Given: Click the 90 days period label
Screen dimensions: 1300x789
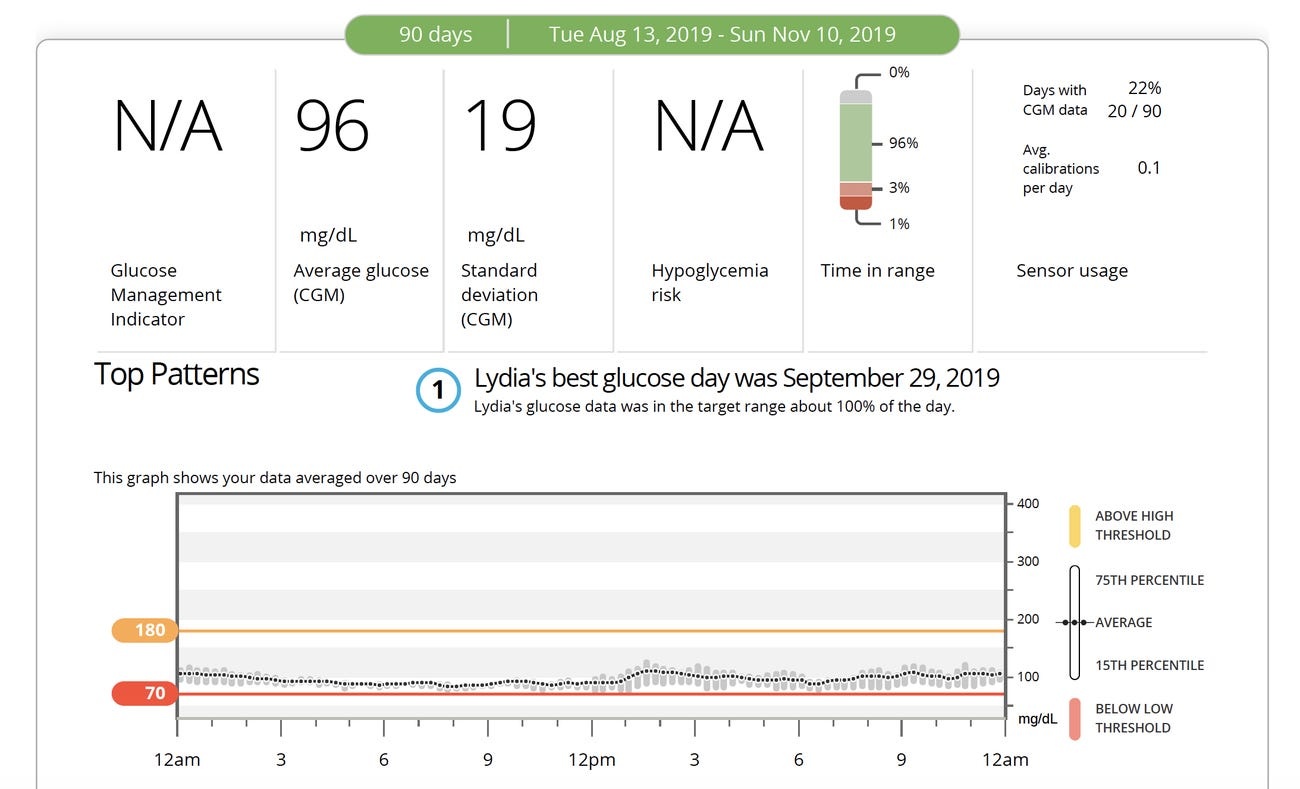Looking at the screenshot, I should (435, 34).
